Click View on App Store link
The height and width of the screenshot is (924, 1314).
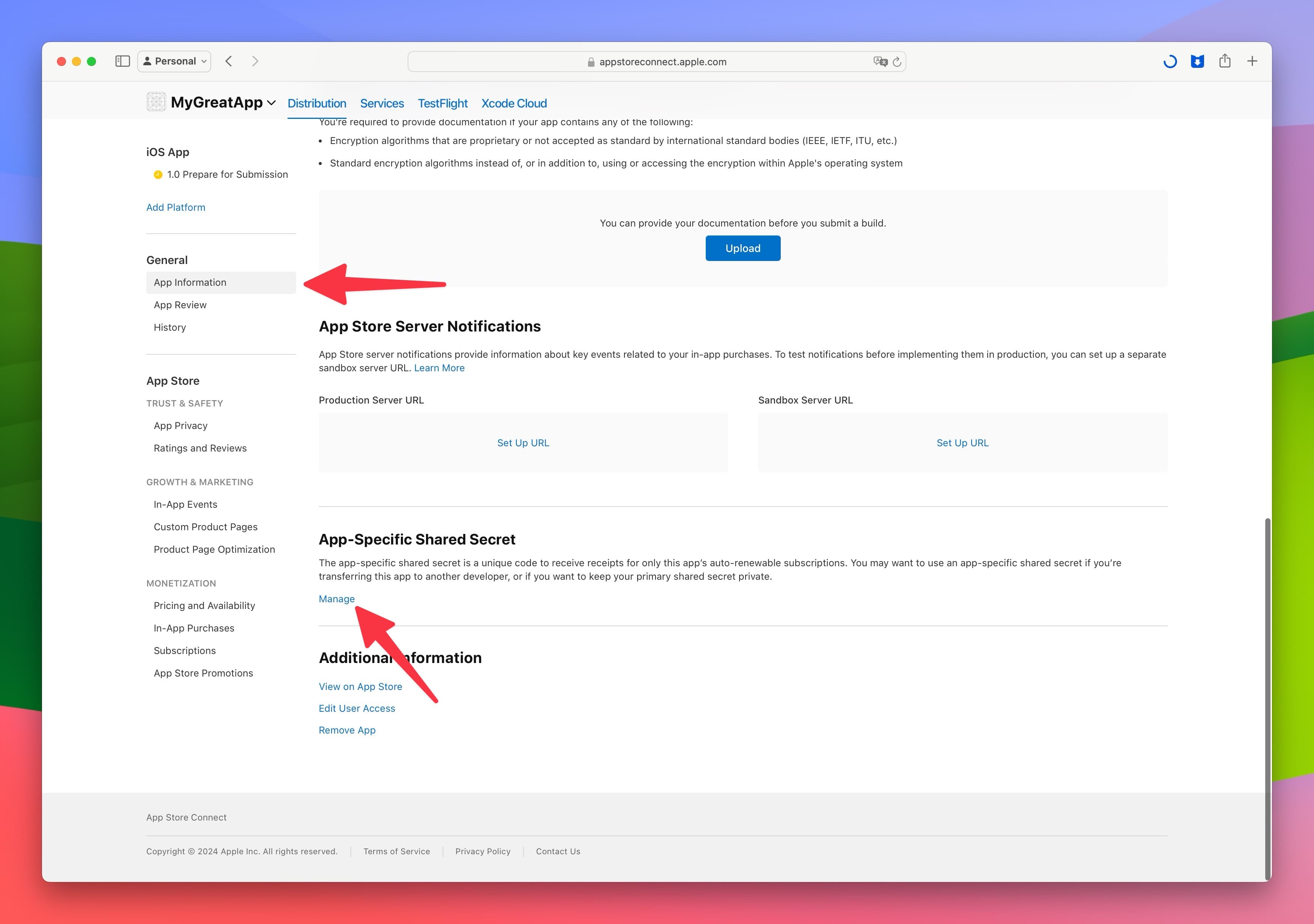click(x=360, y=687)
